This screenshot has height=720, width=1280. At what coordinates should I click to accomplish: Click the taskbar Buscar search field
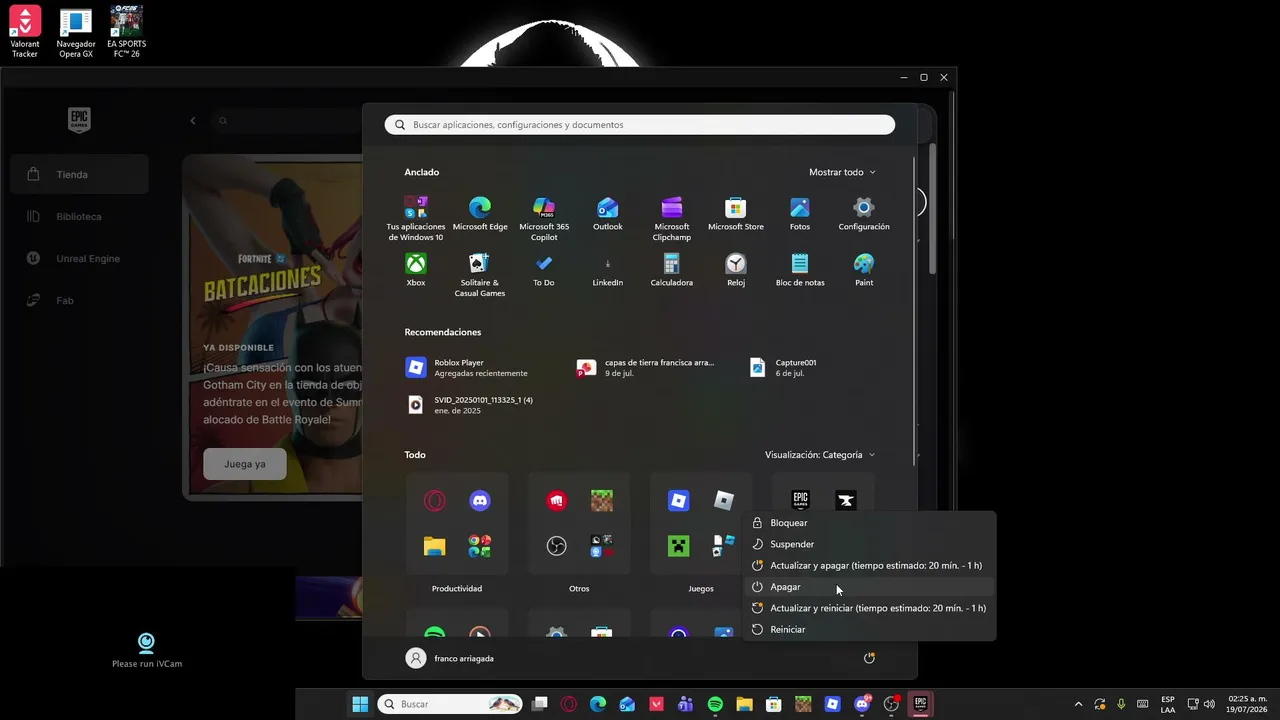[x=451, y=704]
